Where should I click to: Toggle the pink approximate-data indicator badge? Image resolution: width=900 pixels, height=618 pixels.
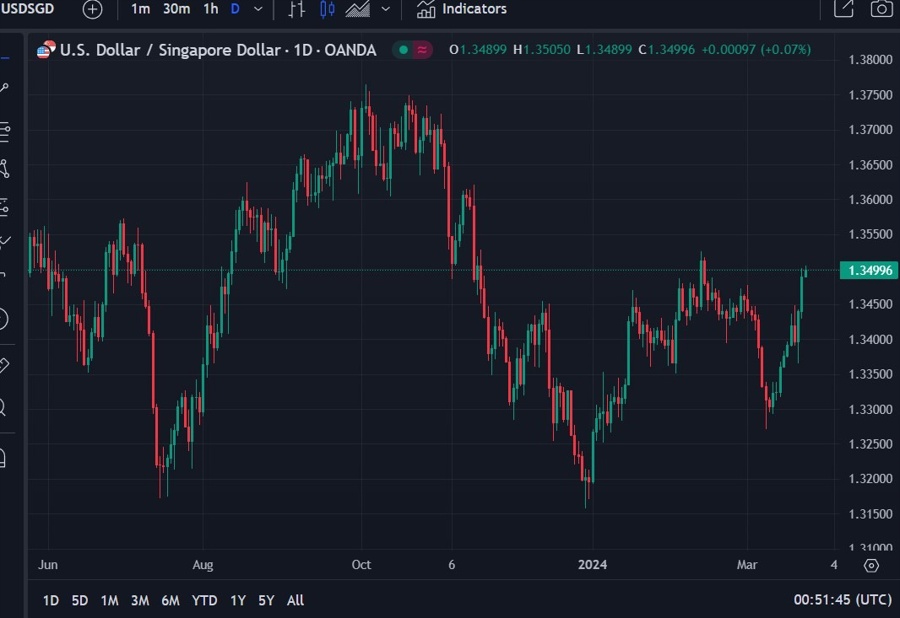(x=423, y=50)
